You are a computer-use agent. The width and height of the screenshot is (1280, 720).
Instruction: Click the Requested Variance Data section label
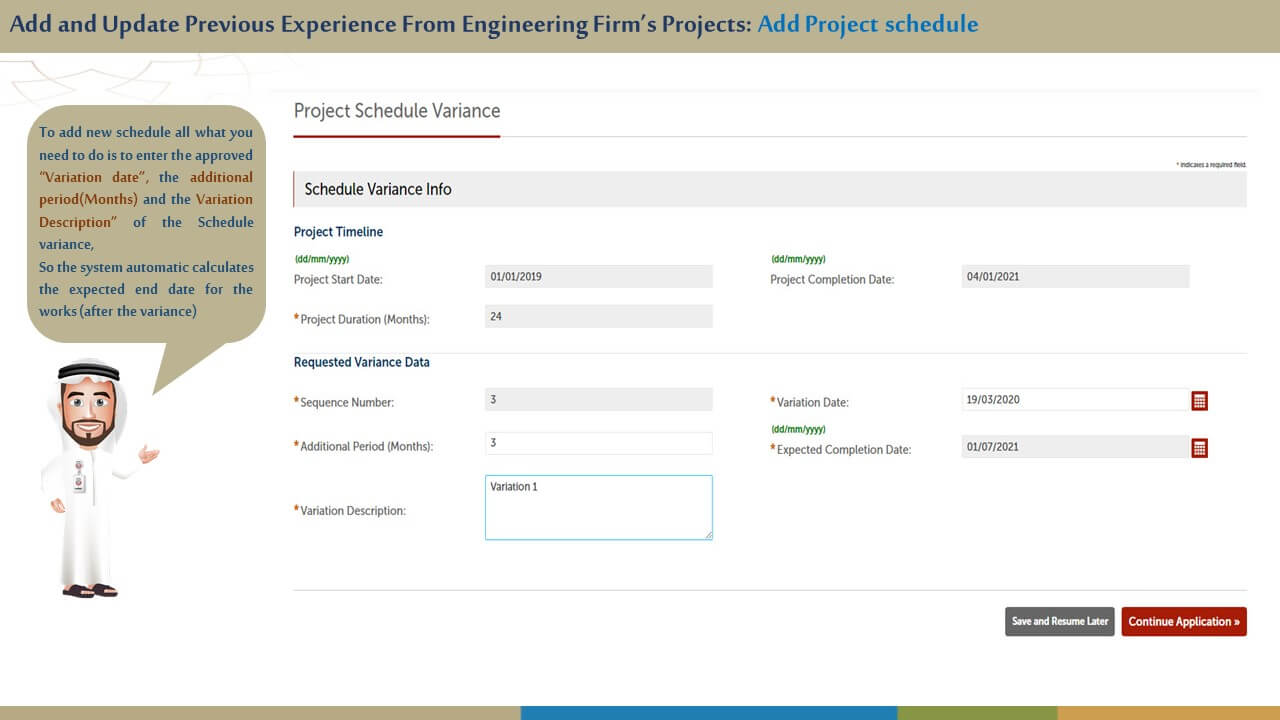[361, 362]
